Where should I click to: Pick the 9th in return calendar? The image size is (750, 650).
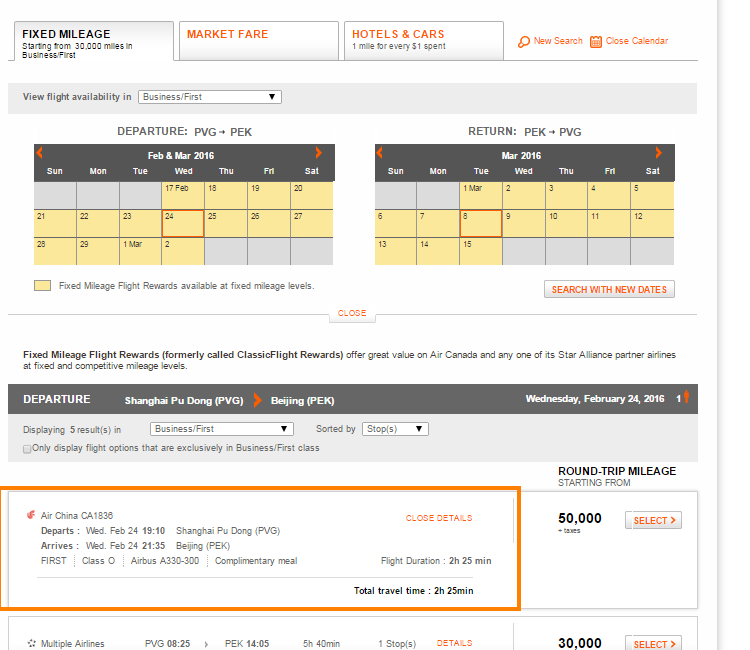[524, 223]
